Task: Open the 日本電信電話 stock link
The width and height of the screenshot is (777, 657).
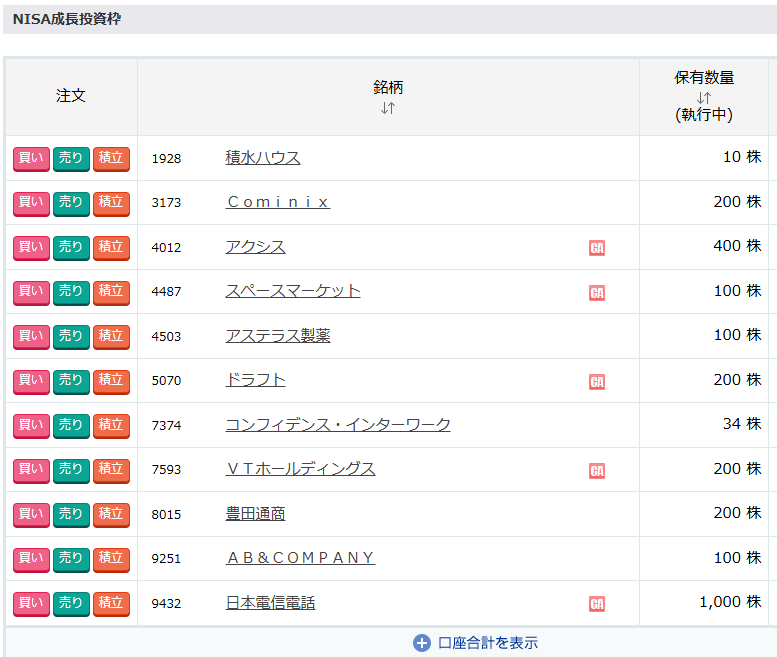Action: pos(270,603)
